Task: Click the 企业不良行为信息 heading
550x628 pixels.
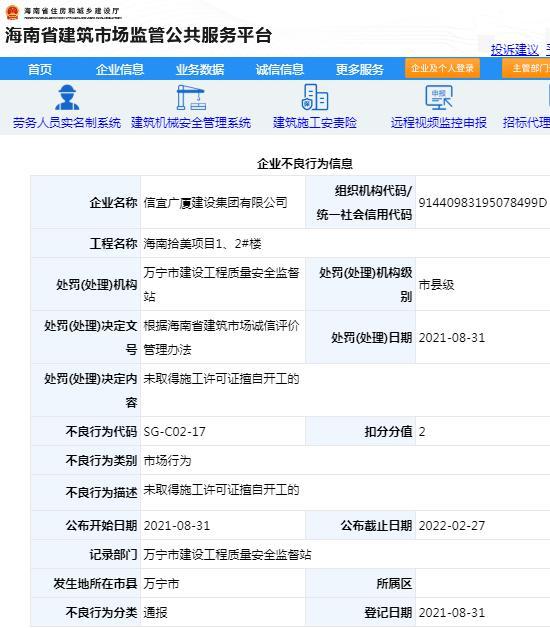Action: (x=305, y=163)
